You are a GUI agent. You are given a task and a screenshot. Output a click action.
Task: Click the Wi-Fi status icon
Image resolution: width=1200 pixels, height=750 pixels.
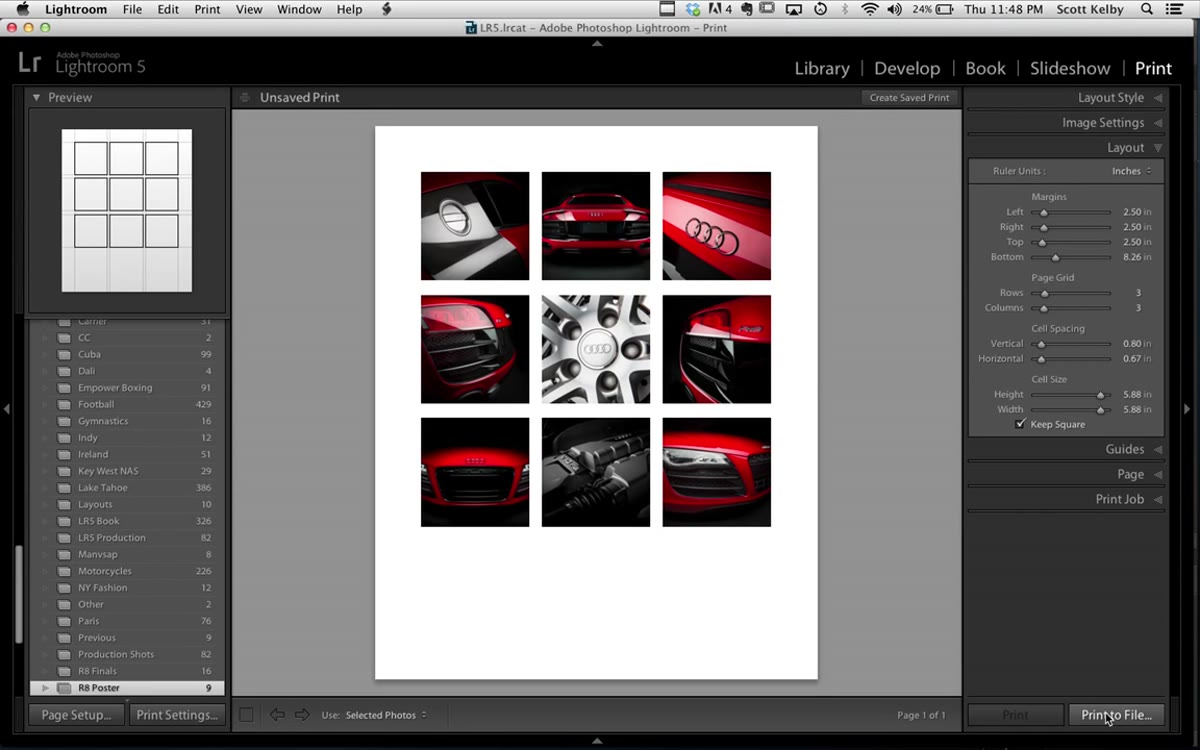(x=869, y=9)
